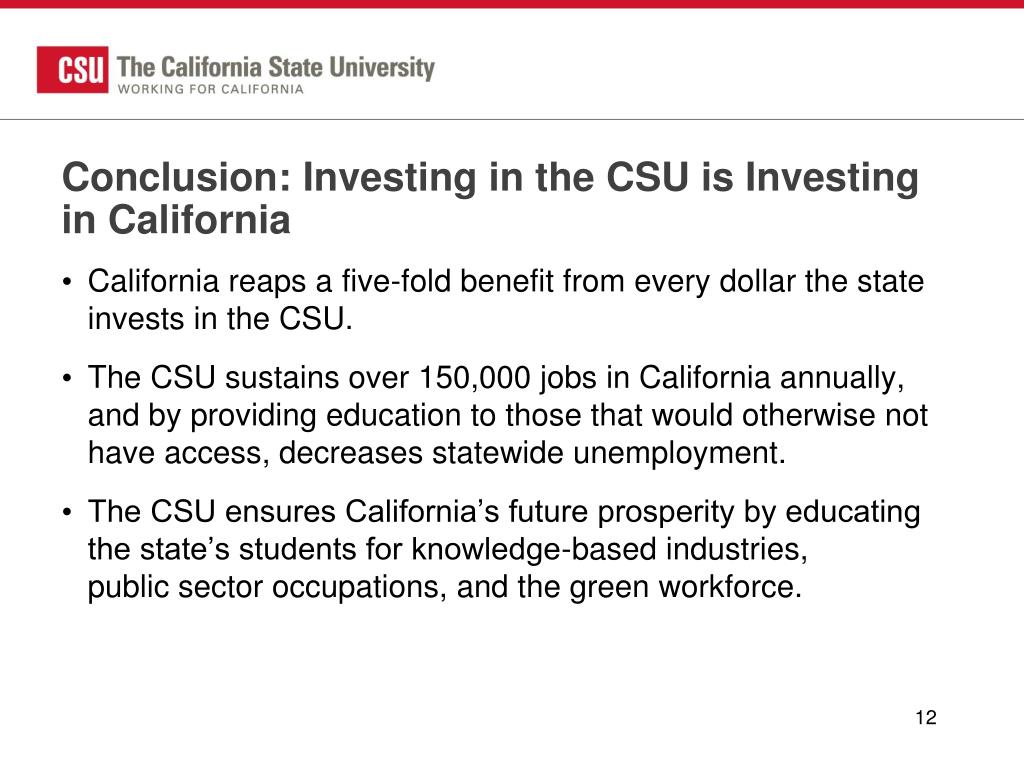Select the slide title starting "Conclusion: Investing"

490,198
